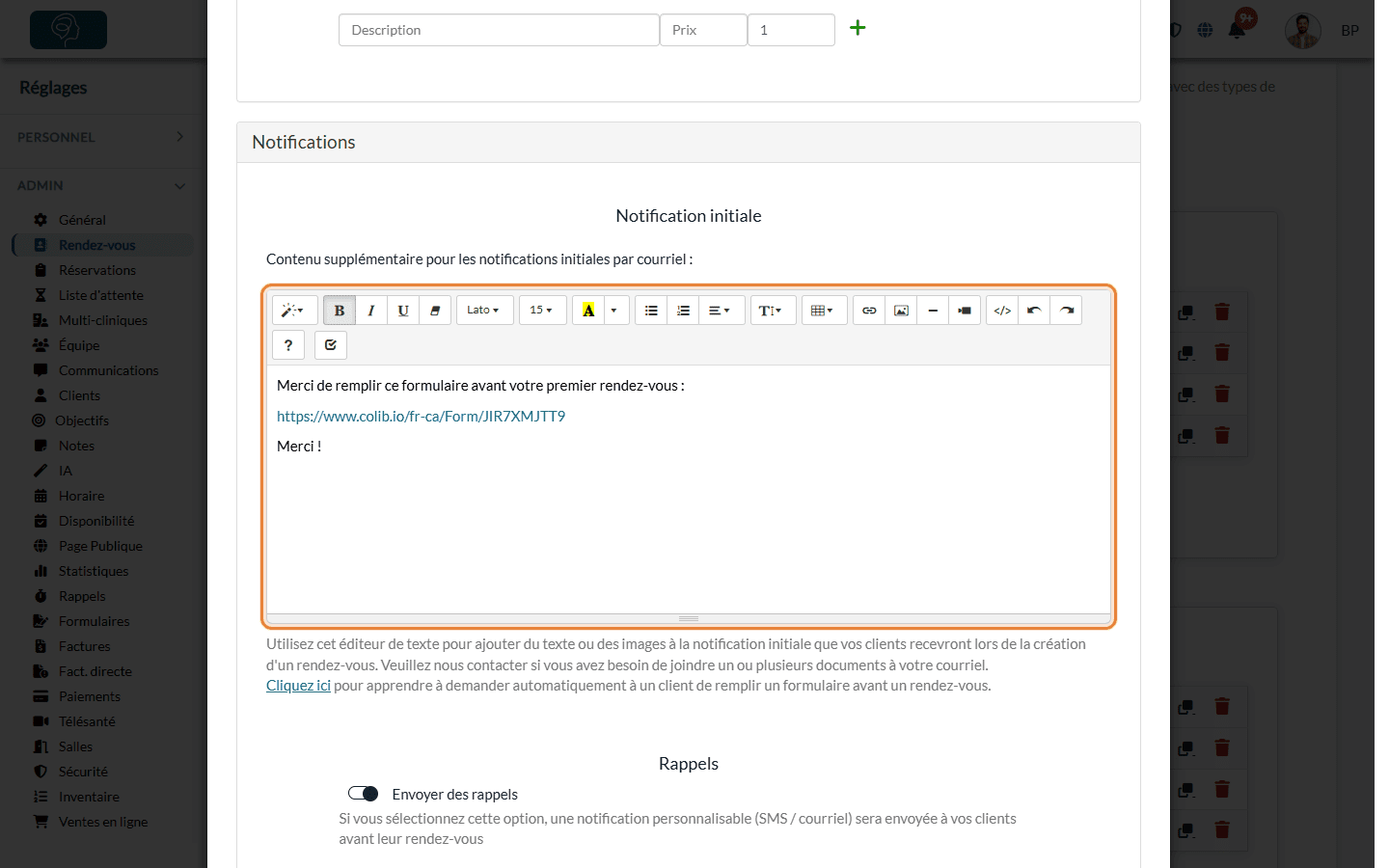The width and height of the screenshot is (1389, 868).
Task: Open the Cliquez ici link
Action: pyautogui.click(x=298, y=686)
